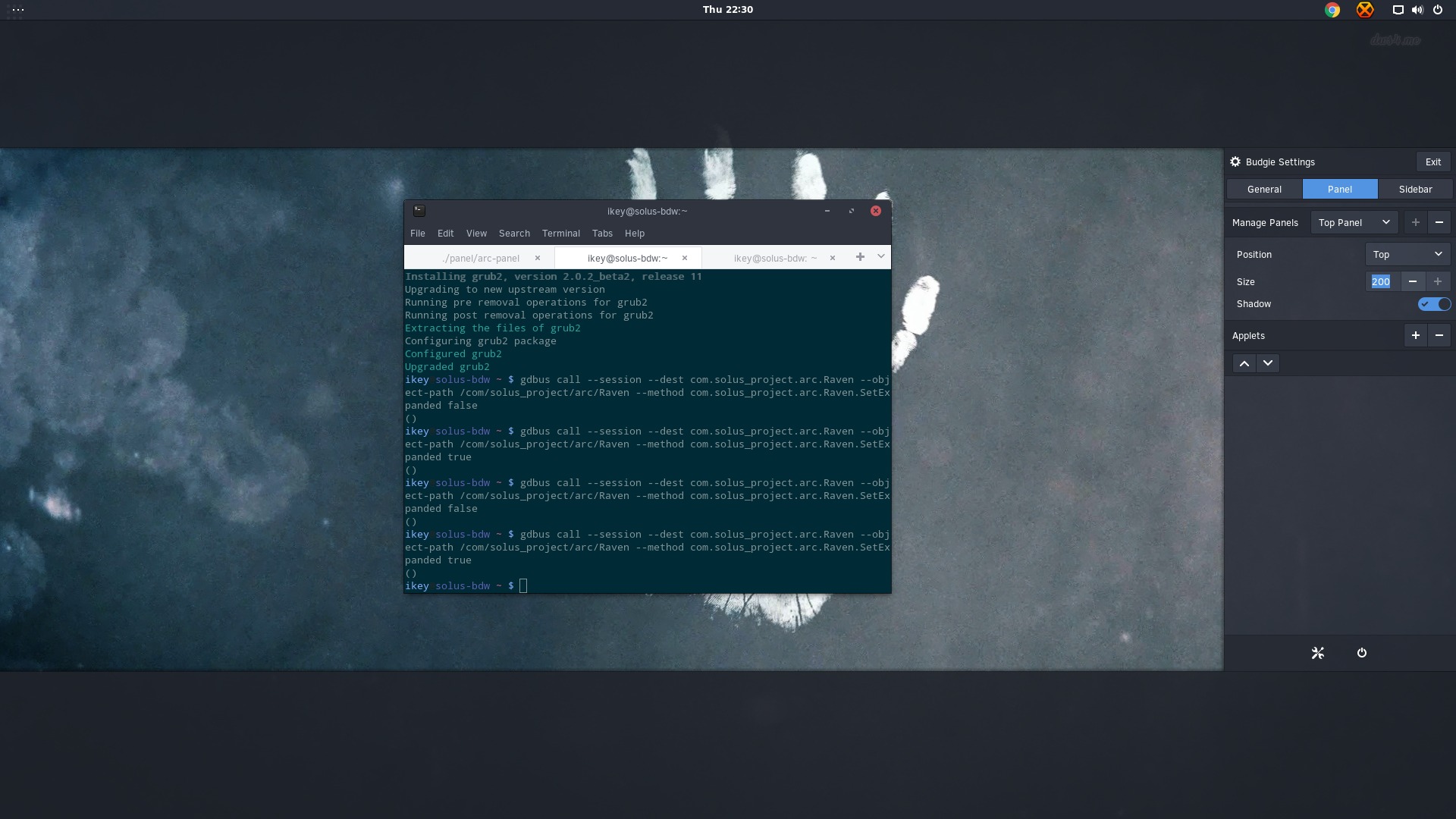Click the 'Manage Panels' label

pos(1265,222)
